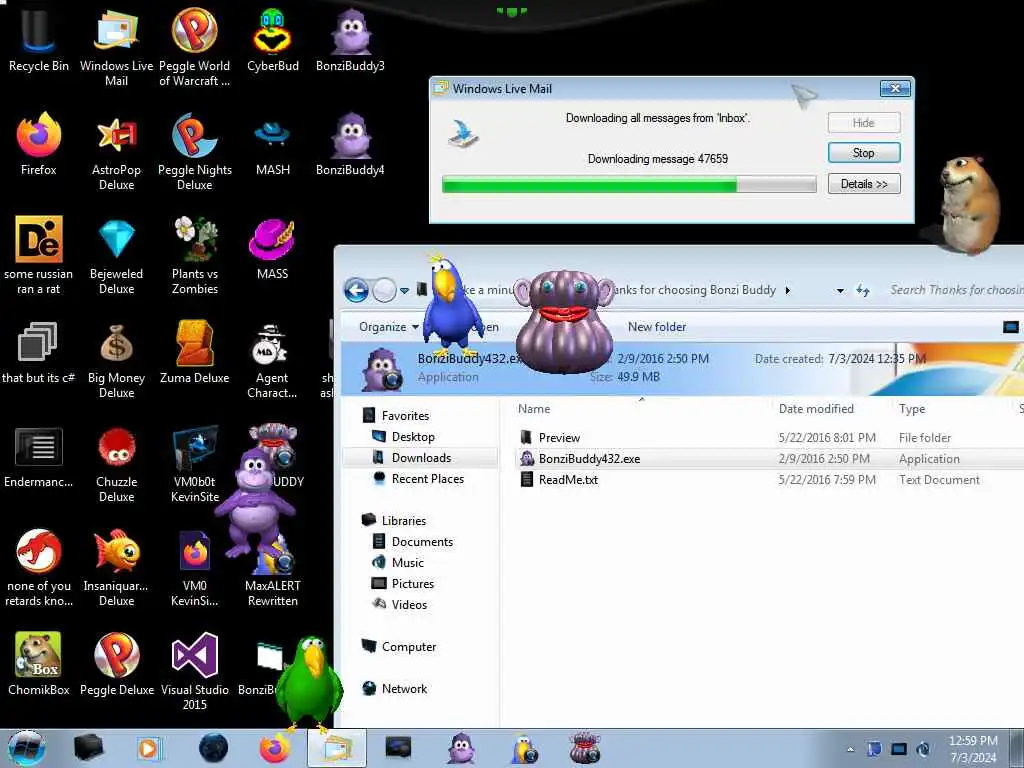
Task: Open Music library
Action: pos(408,562)
